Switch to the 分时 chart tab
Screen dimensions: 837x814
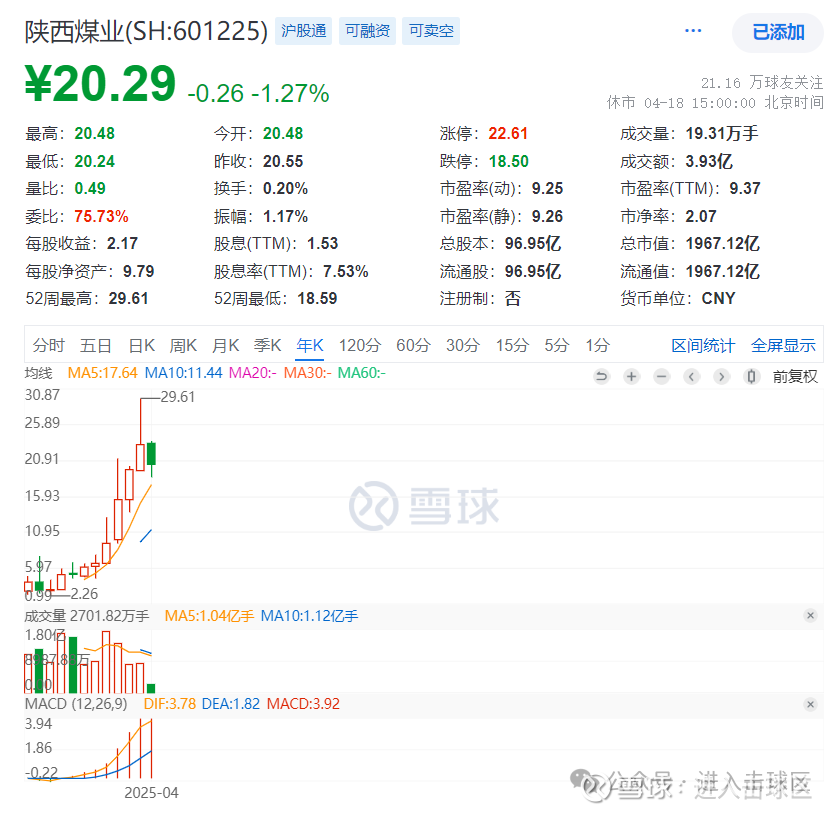pyautogui.click(x=49, y=345)
